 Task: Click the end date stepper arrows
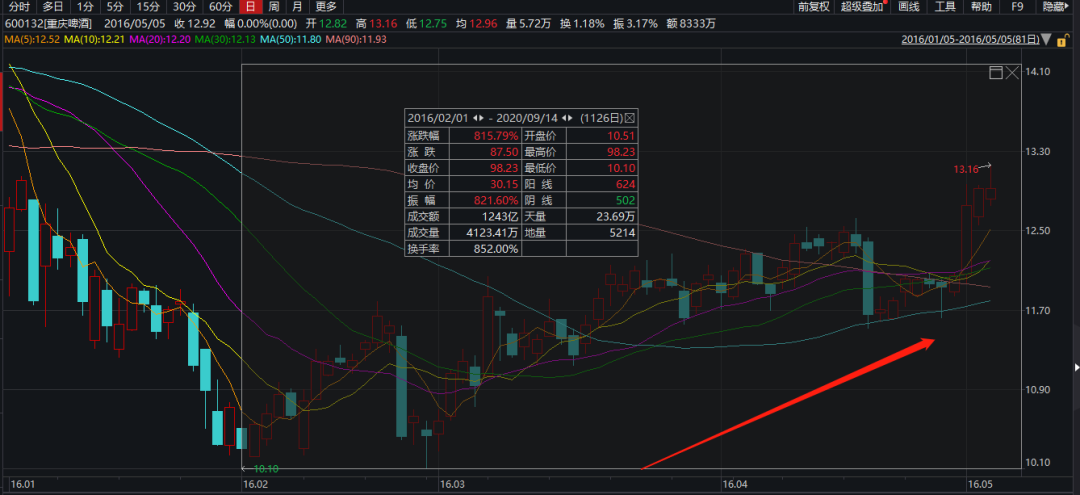pos(568,117)
